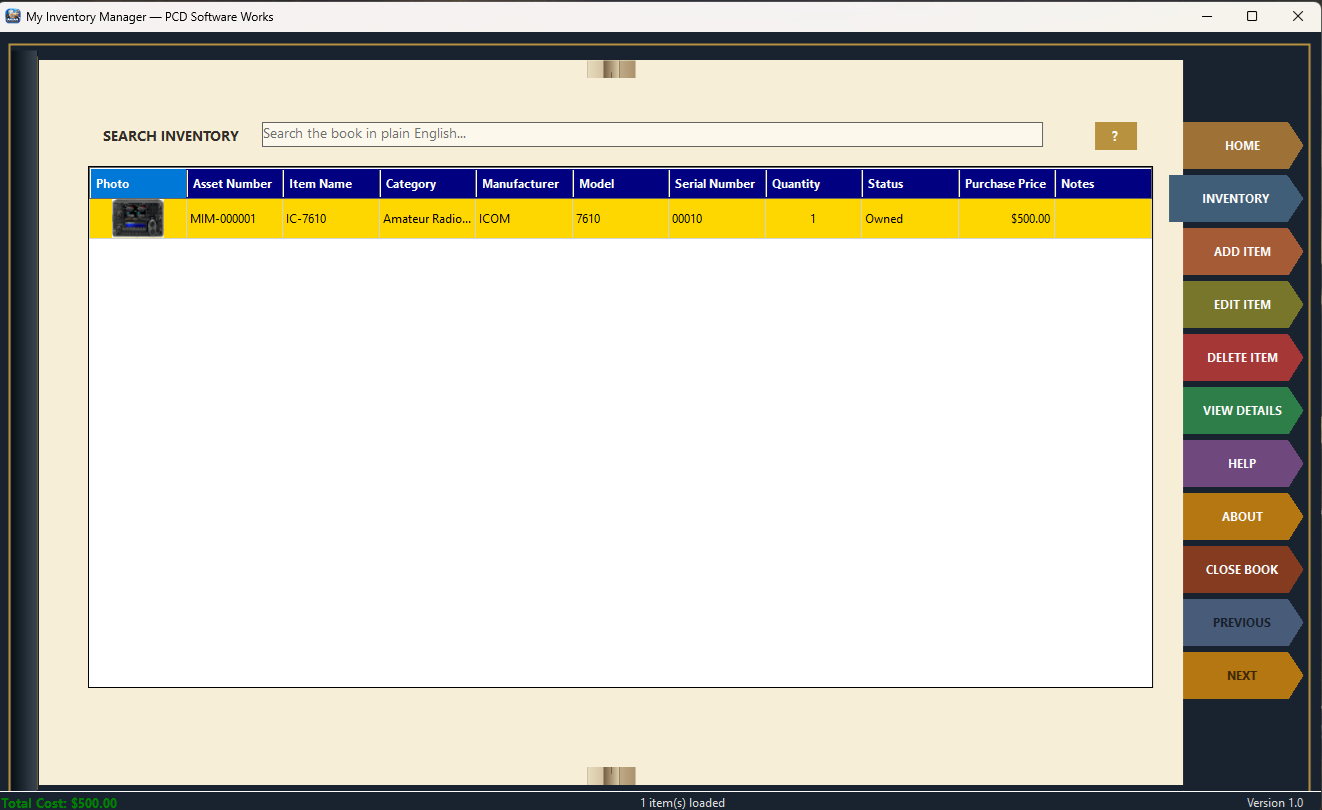Click the CLOSE BOOK tab

coord(1242,570)
